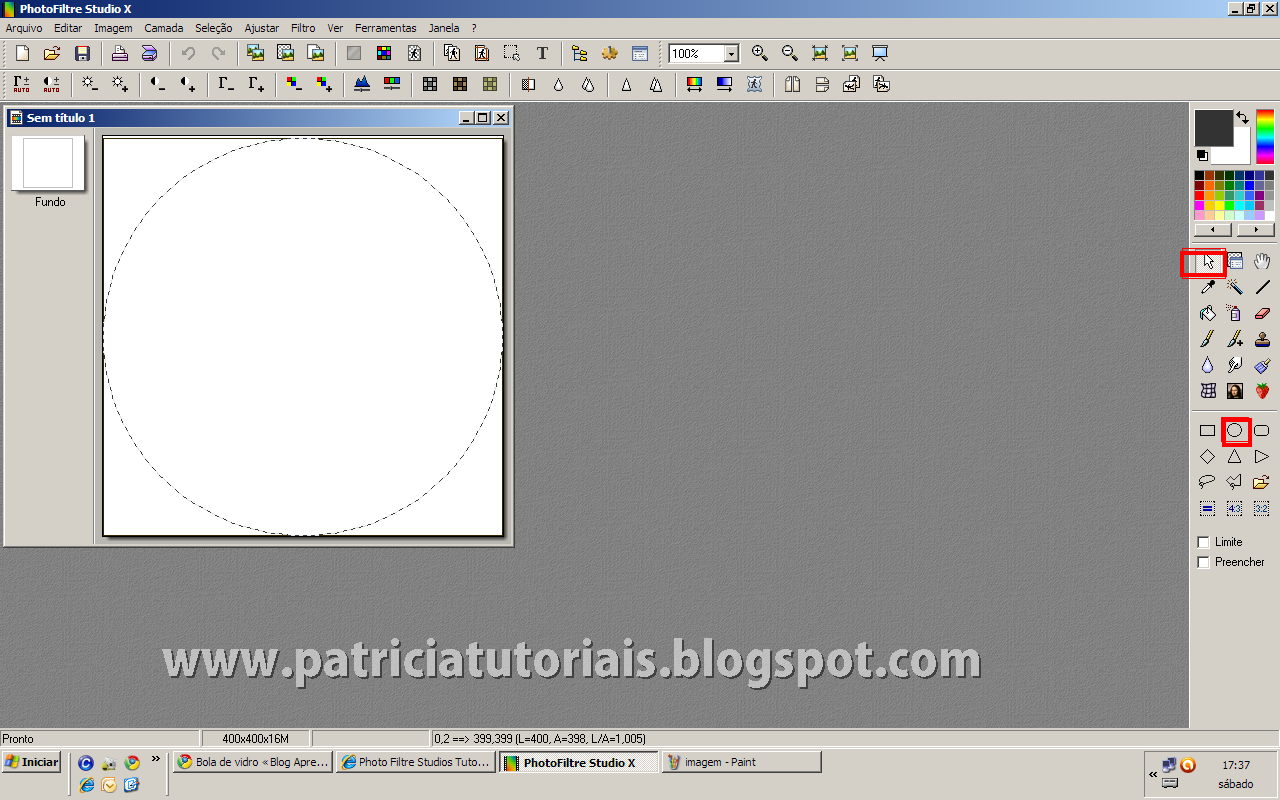
Task: Select the hand move tool
Action: pyautogui.click(x=1262, y=262)
